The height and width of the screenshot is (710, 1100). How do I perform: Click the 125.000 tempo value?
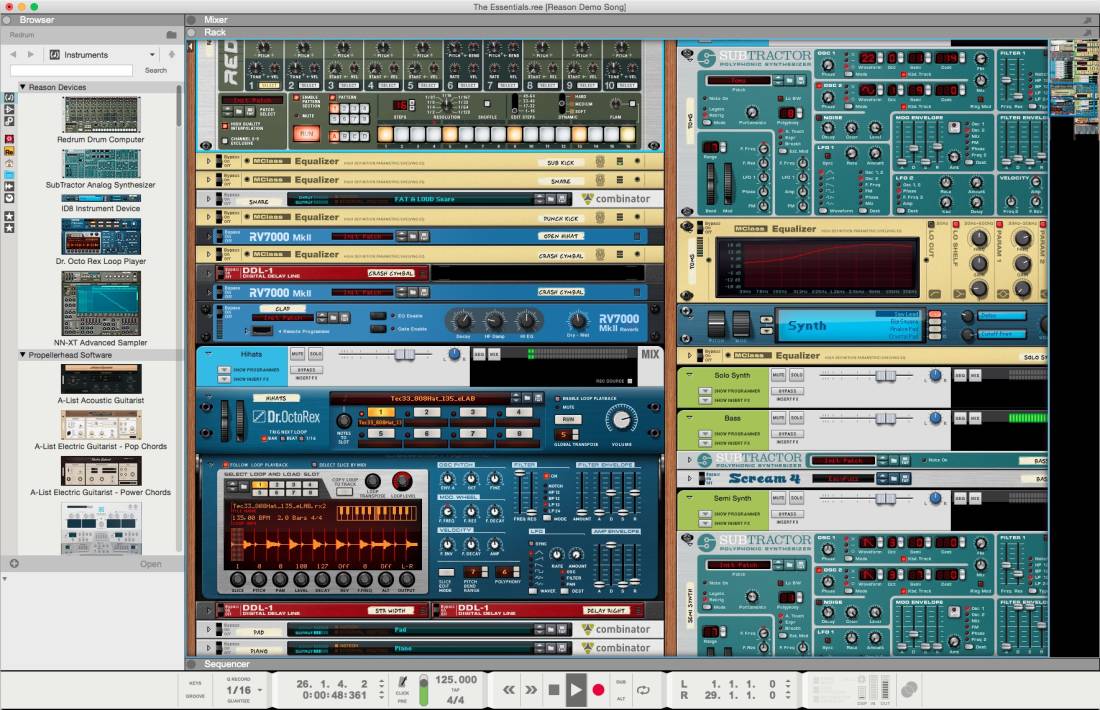(455, 680)
